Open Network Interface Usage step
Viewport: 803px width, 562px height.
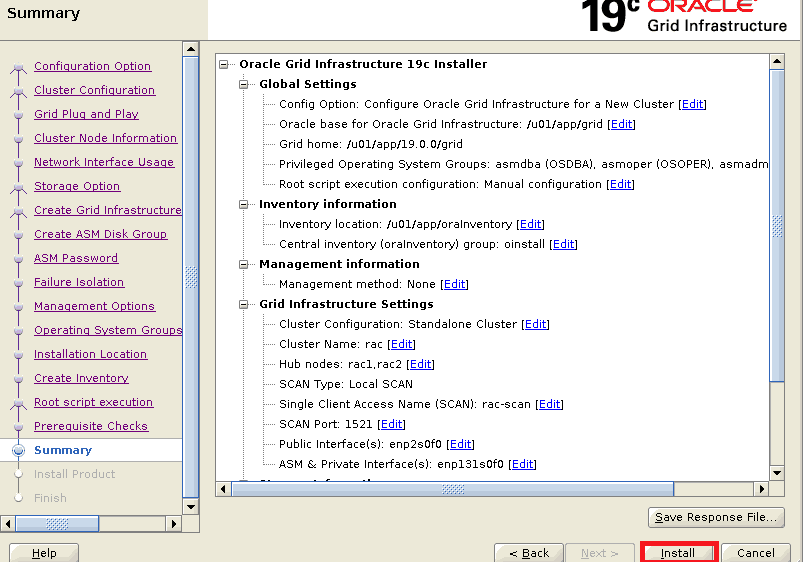click(x=104, y=162)
